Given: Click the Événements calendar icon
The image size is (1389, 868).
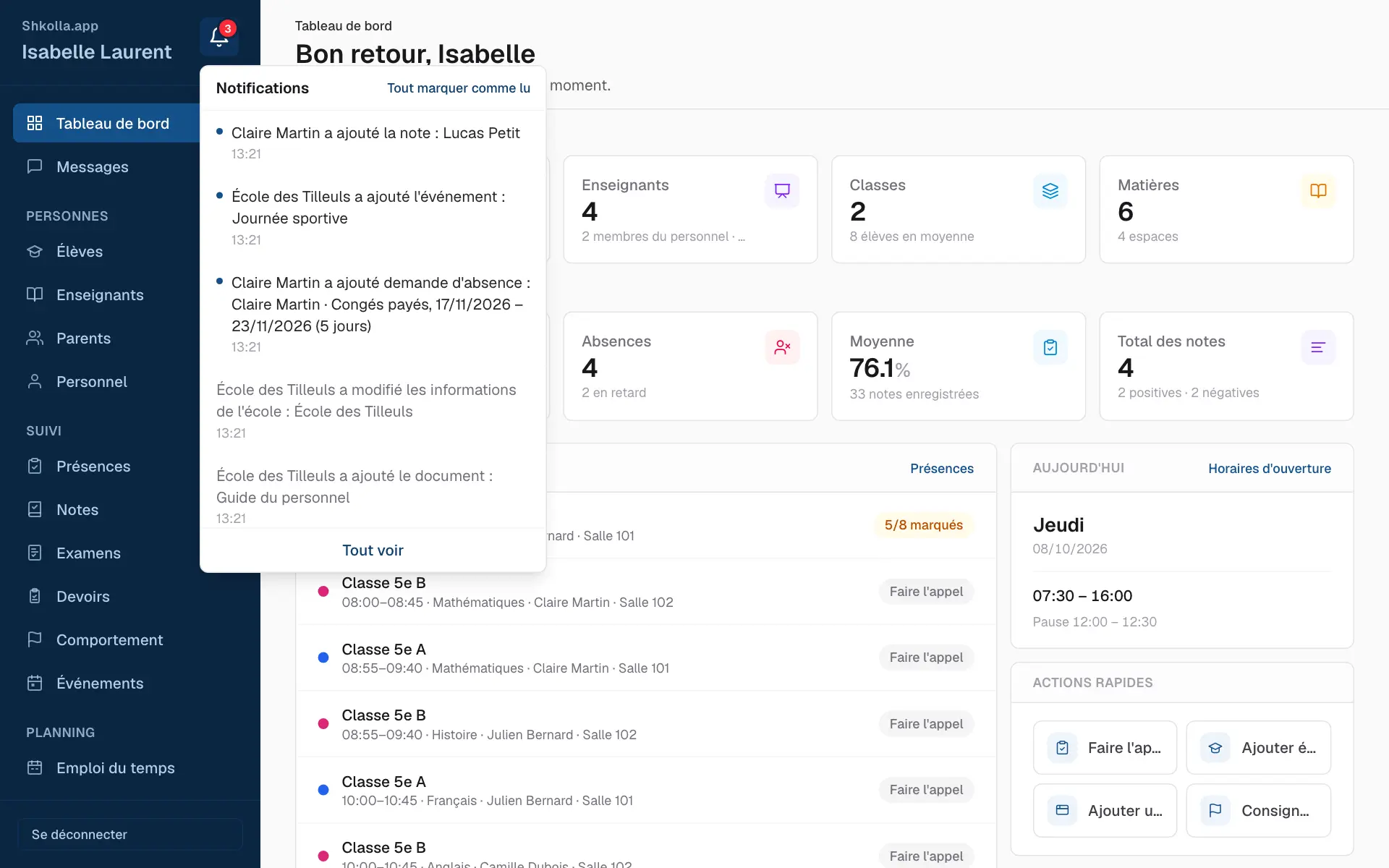Looking at the screenshot, I should [x=35, y=683].
